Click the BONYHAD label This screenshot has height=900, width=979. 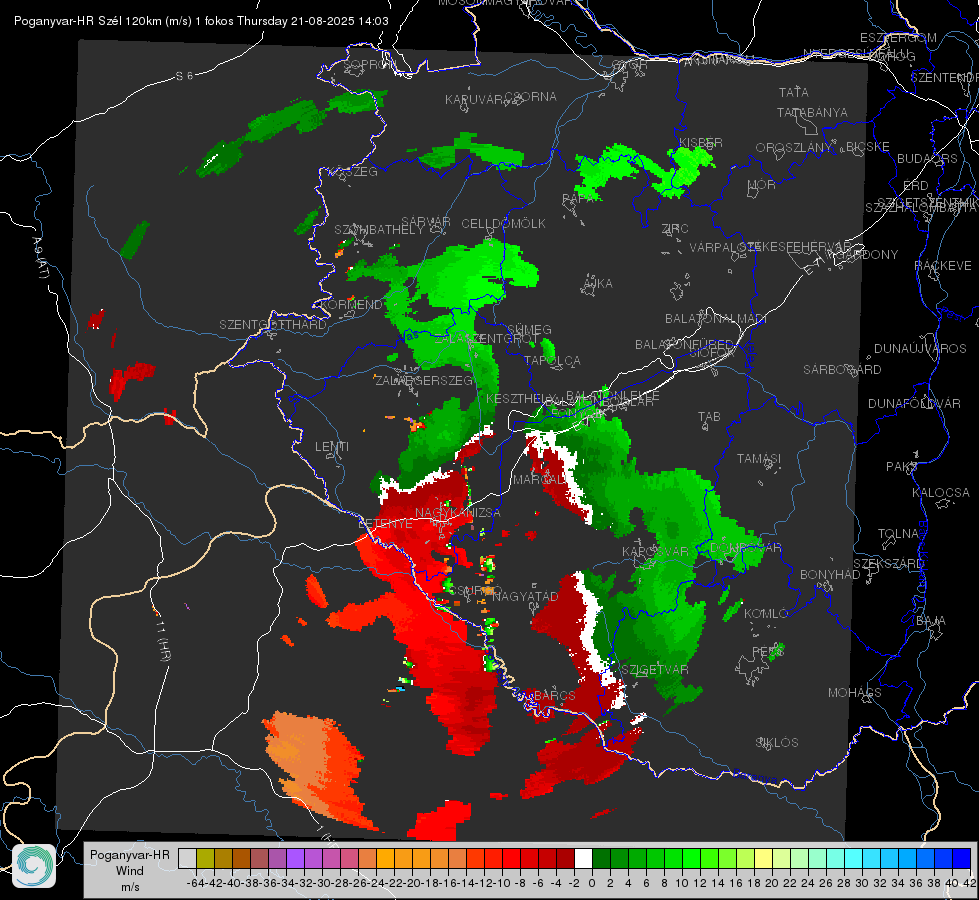(x=830, y=575)
